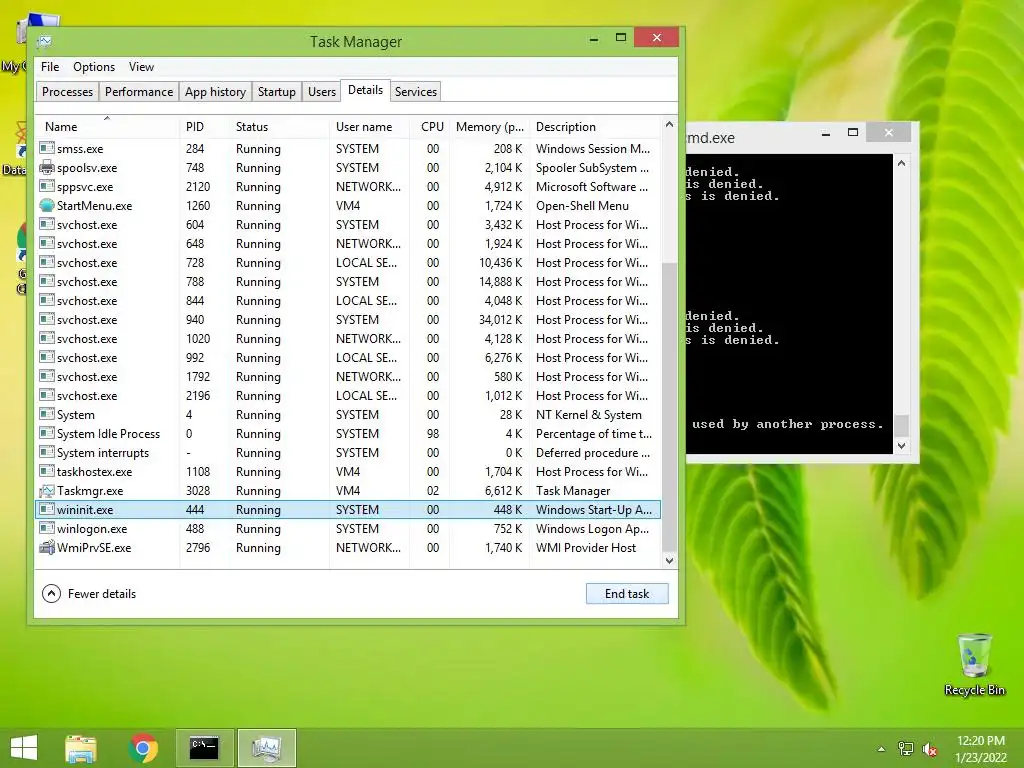Open the Recycle Bin desktop icon
Image resolution: width=1024 pixels, height=768 pixels.
coord(974,664)
